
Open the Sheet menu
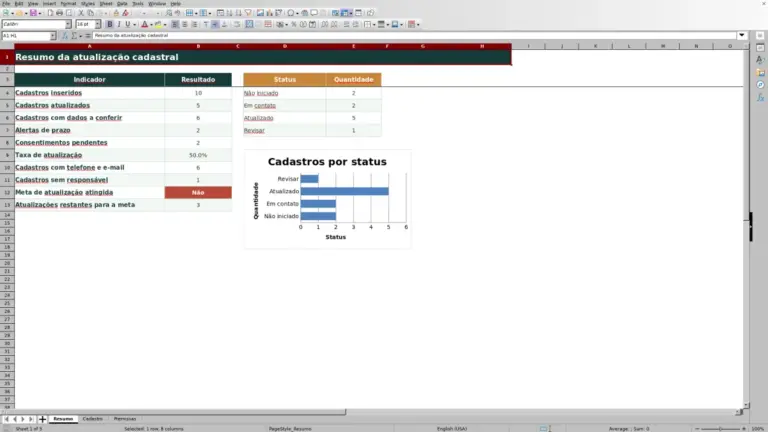pyautogui.click(x=106, y=3)
